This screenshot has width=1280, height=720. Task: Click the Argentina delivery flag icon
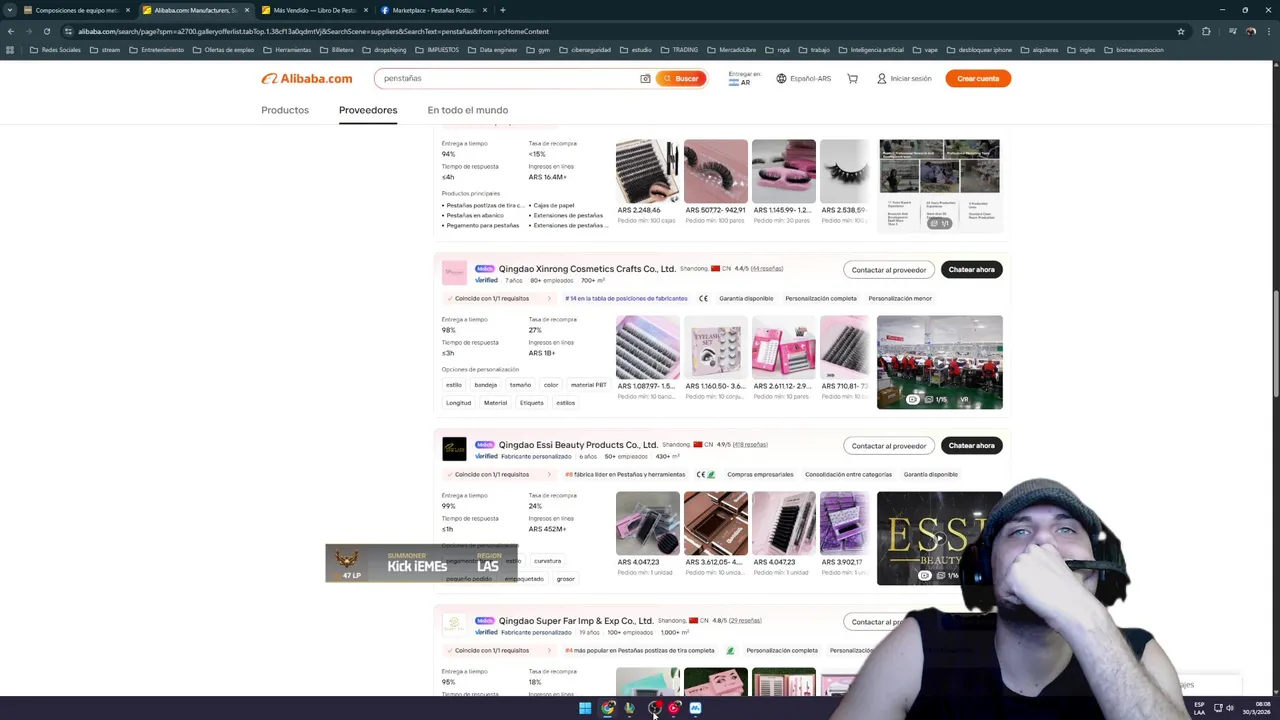pos(734,83)
